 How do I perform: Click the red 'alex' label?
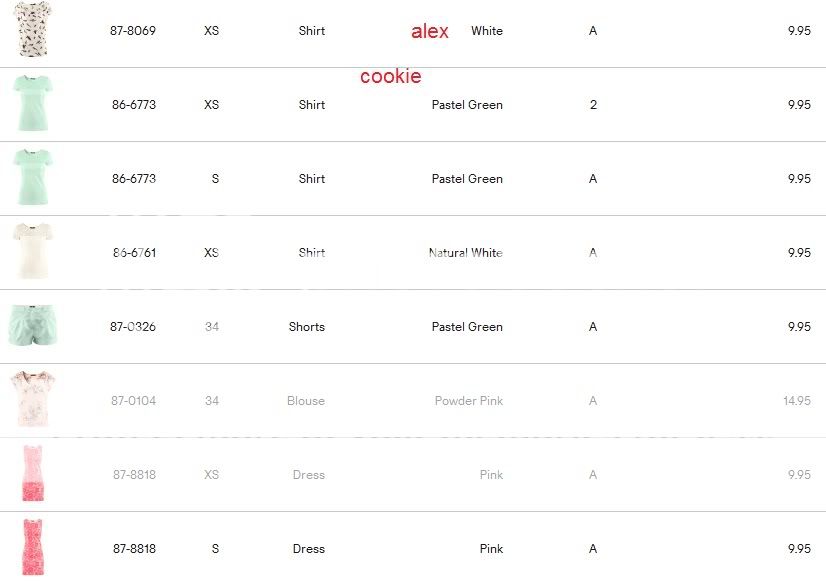tap(430, 31)
